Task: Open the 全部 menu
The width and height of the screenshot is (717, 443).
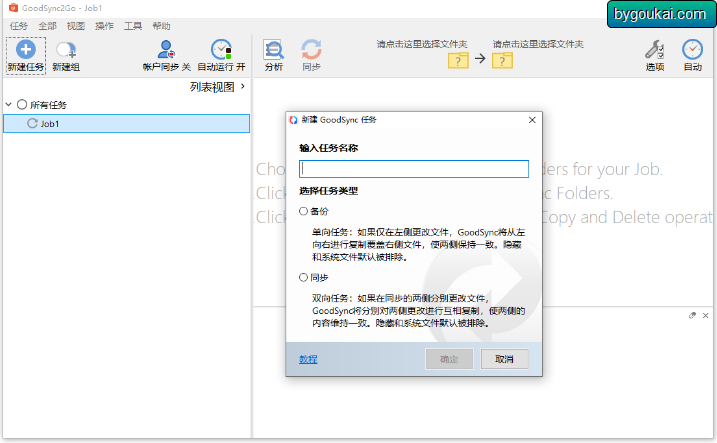Action: [x=48, y=26]
